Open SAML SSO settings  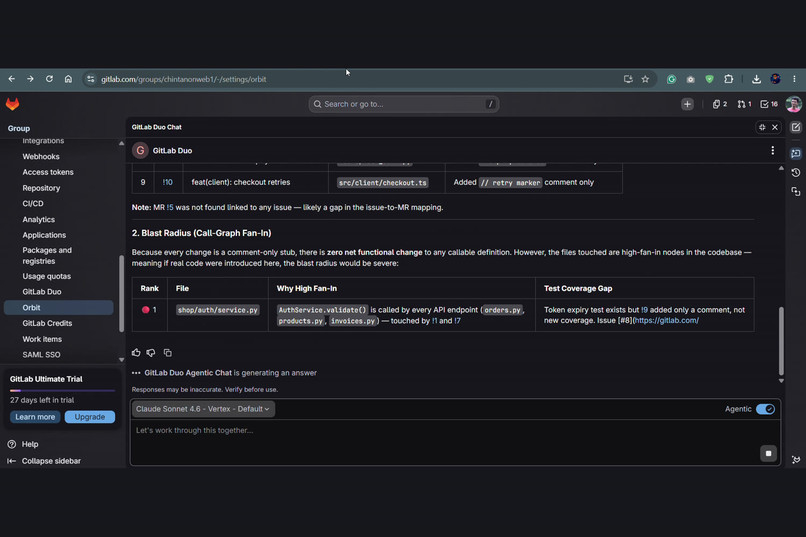tap(41, 355)
